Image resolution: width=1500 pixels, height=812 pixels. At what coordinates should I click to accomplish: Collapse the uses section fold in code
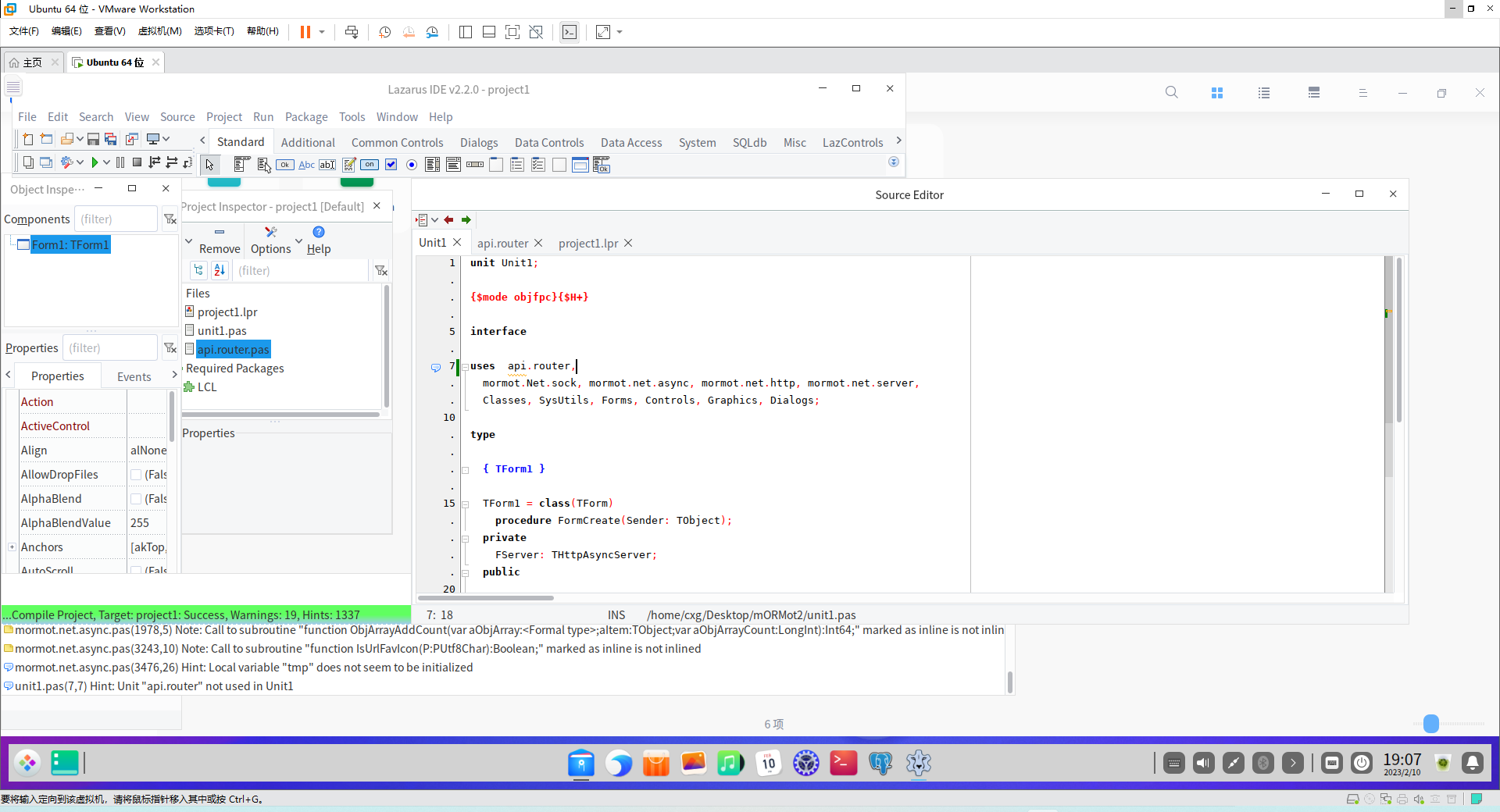pyautogui.click(x=465, y=367)
